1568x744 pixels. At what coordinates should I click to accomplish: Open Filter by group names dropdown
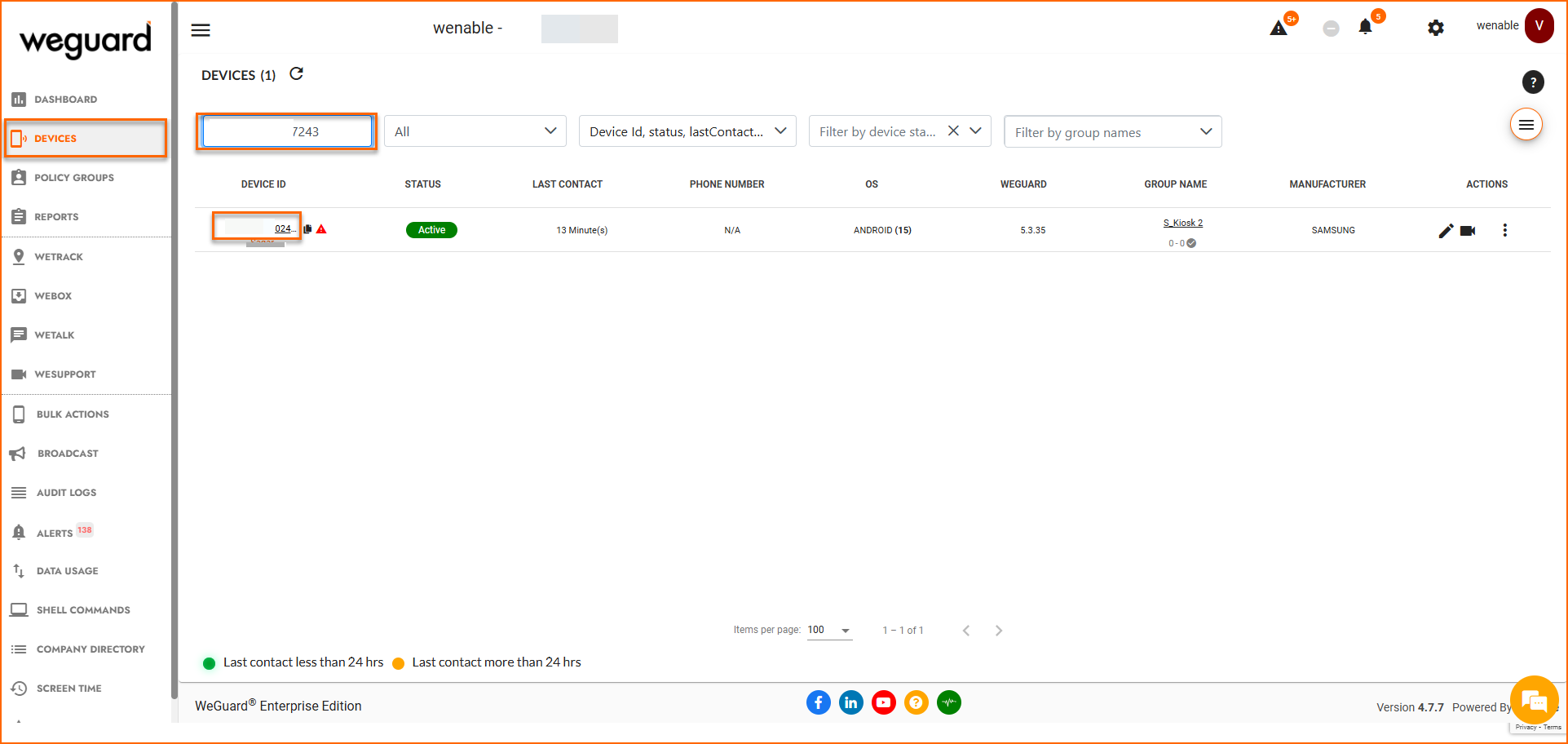tap(1113, 132)
